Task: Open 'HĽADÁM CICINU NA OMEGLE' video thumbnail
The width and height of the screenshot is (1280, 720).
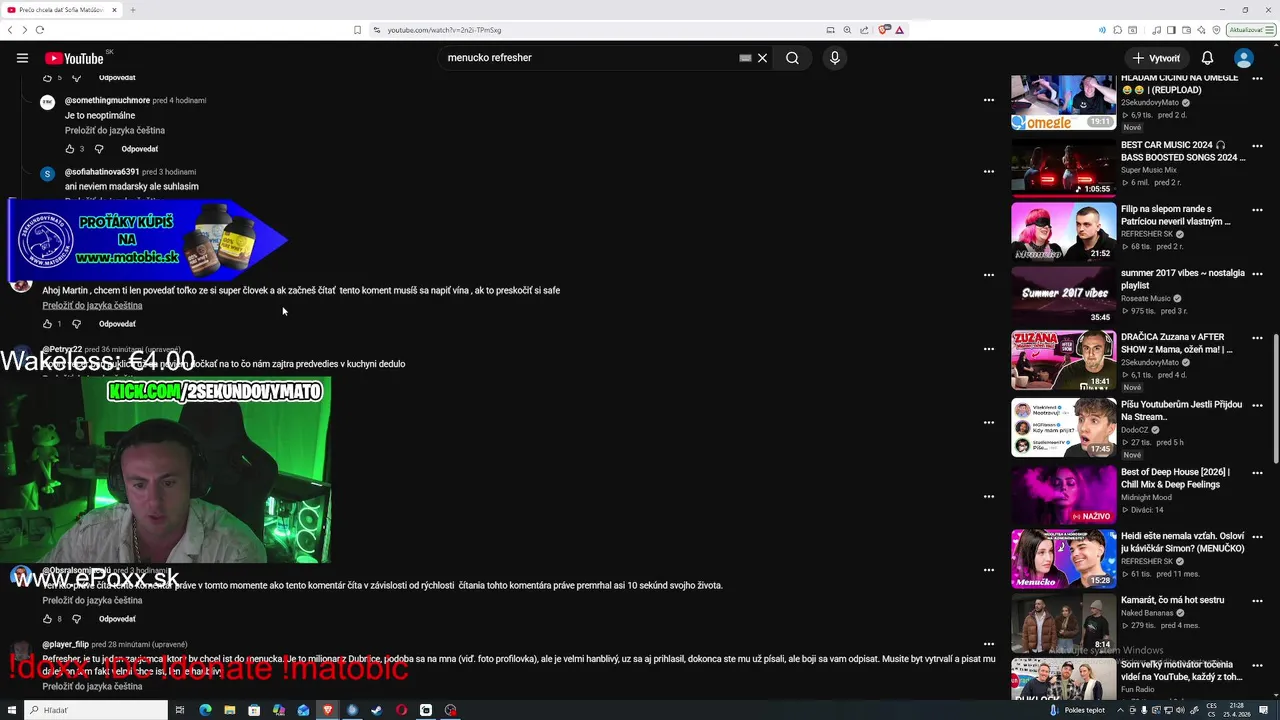Action: pos(1063,102)
